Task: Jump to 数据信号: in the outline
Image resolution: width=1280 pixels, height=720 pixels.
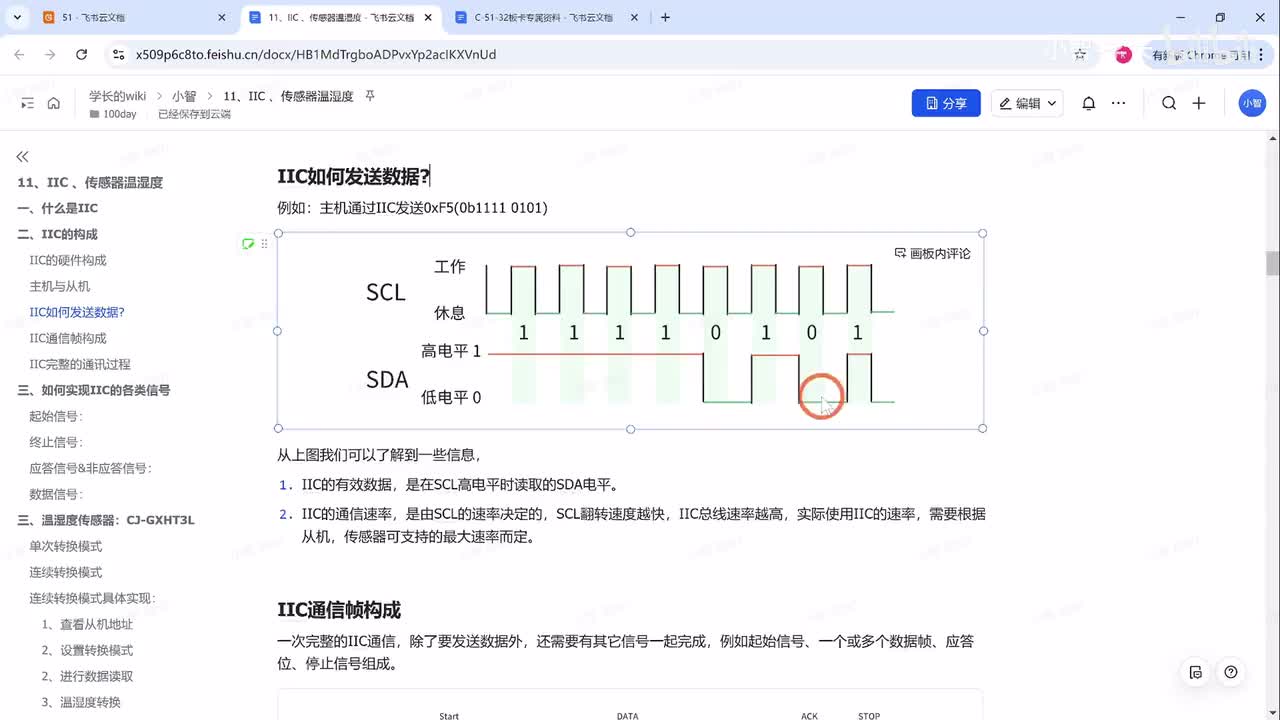Action: pos(56,494)
